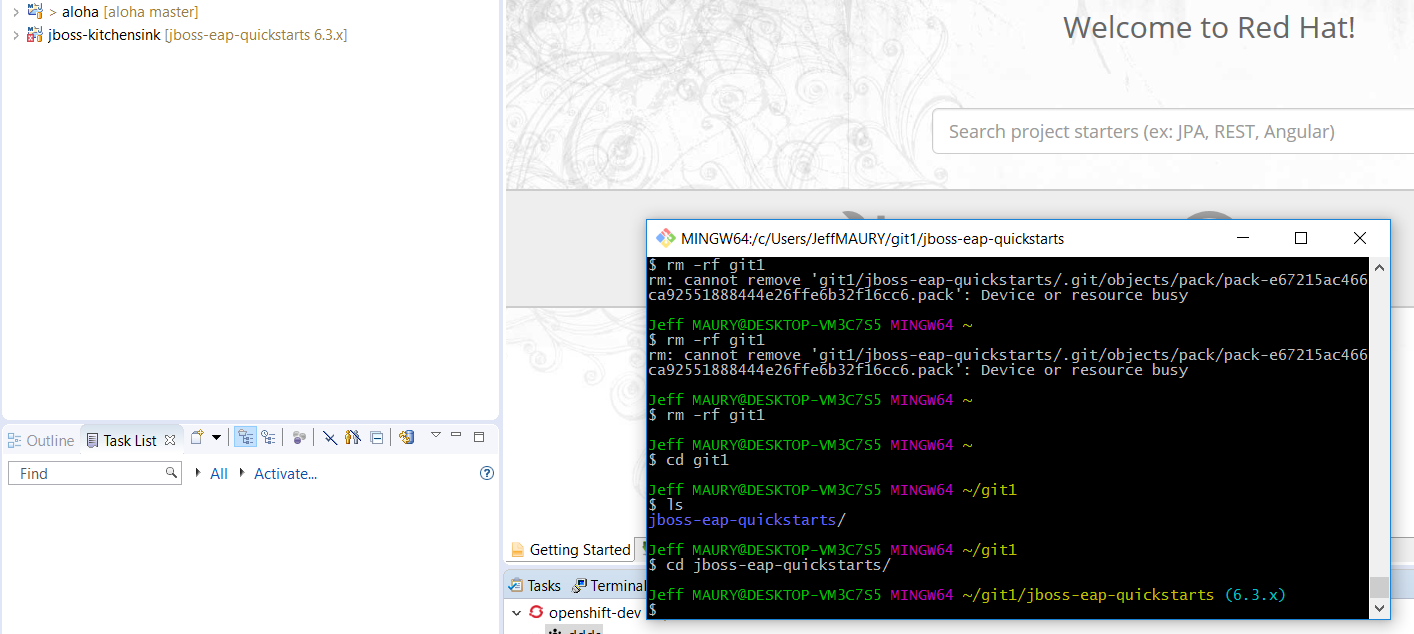Switch to the Outline view tab
This screenshot has width=1414, height=634.
coord(41,440)
